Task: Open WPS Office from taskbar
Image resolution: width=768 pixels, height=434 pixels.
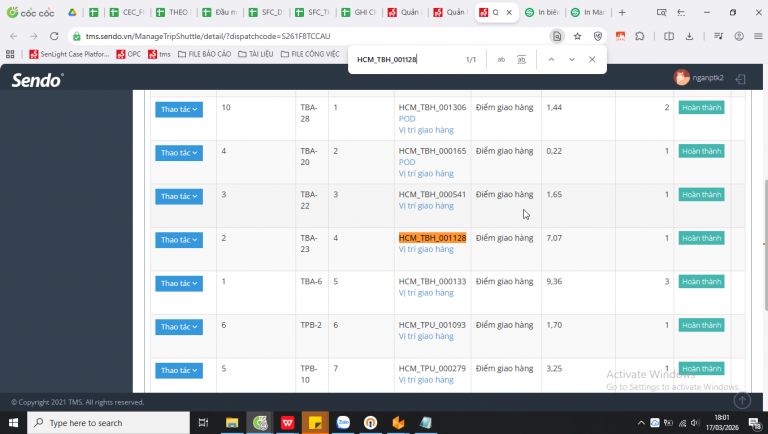Action: coord(288,422)
